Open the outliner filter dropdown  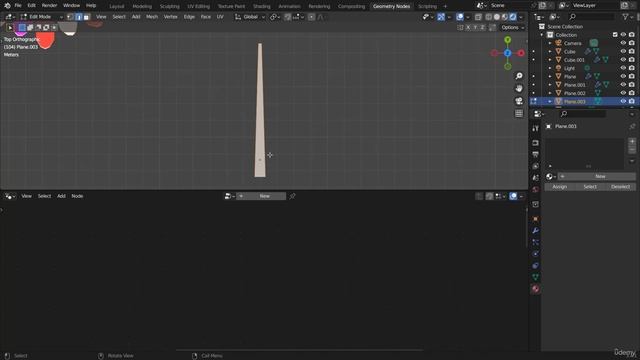627,17
